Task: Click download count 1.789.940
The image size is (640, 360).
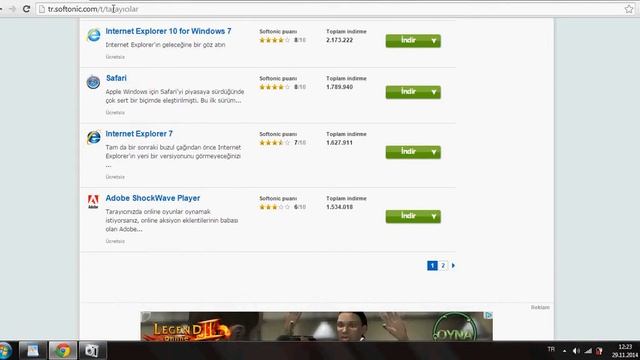Action: 339,87
